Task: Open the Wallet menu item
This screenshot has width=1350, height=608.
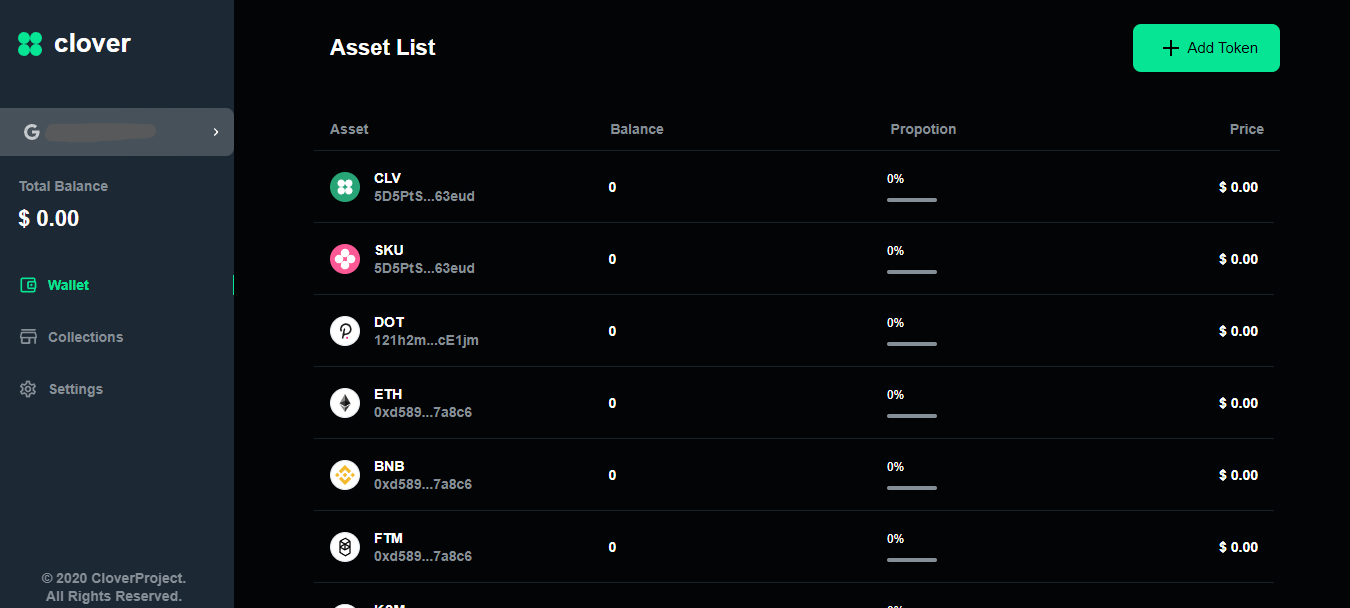Action: (68, 285)
